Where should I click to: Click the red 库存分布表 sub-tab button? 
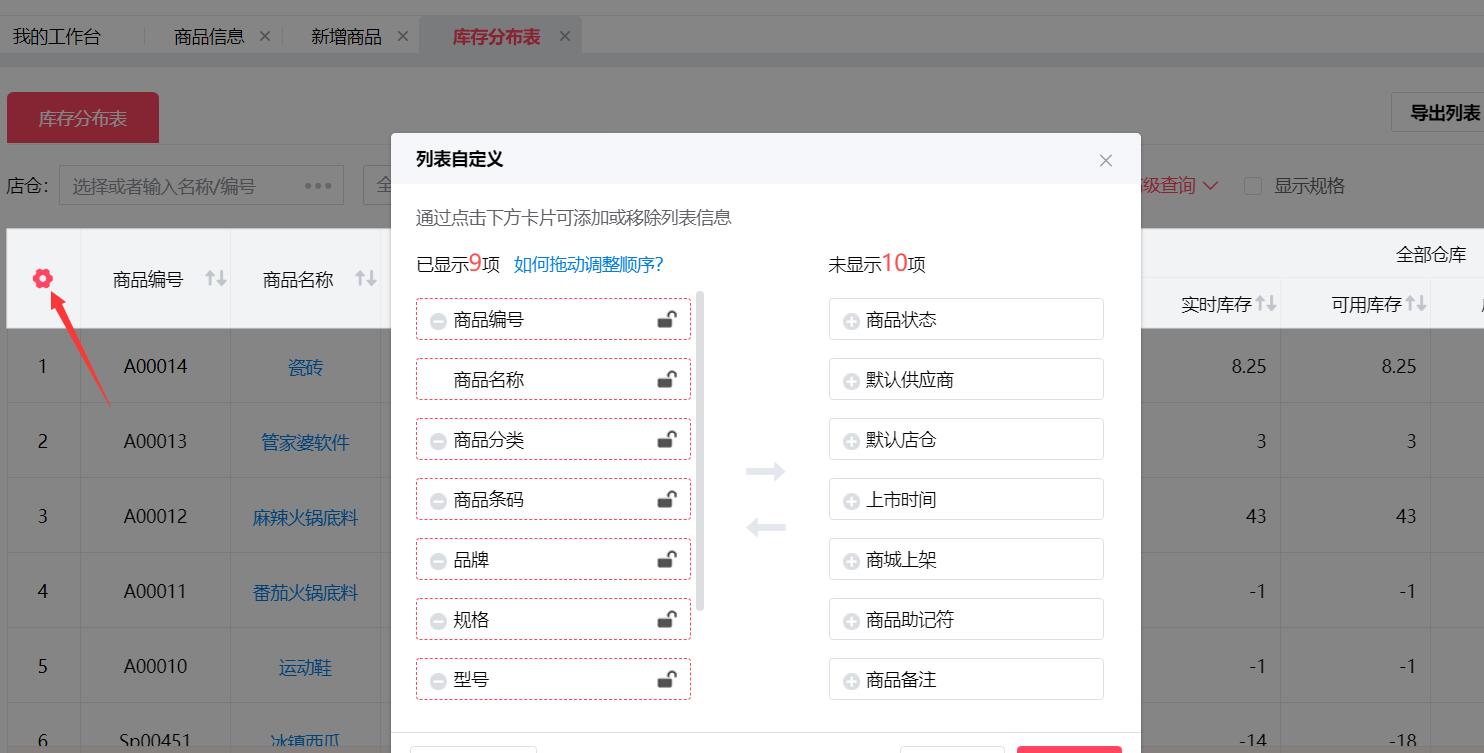click(83, 118)
